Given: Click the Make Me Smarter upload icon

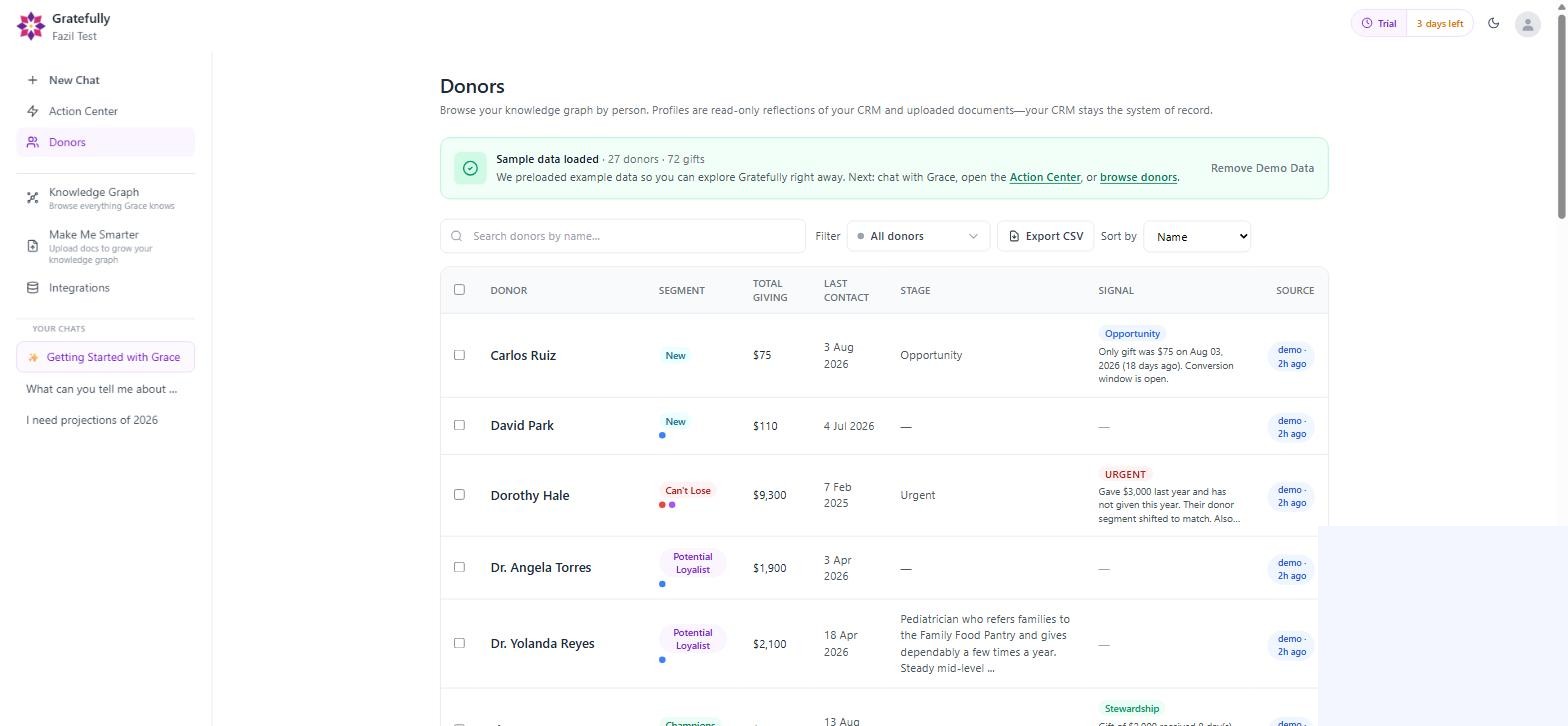Looking at the screenshot, I should 33,246.
